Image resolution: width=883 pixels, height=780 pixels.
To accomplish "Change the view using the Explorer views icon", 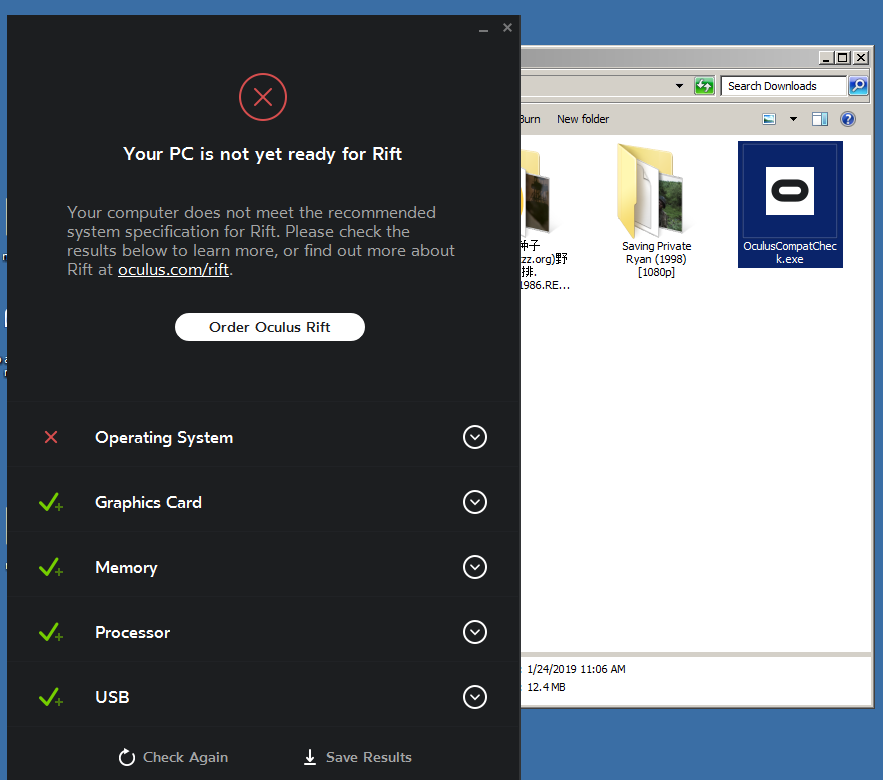I will pyautogui.click(x=769, y=119).
